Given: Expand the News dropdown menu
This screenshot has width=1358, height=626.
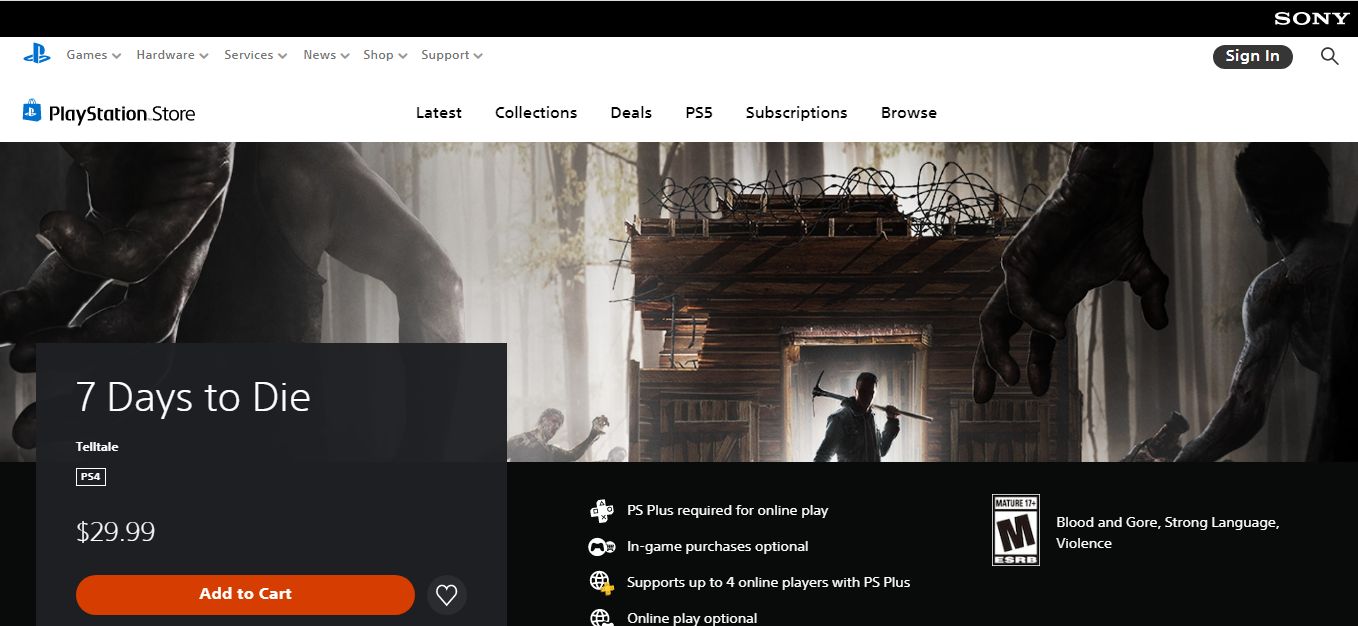Looking at the screenshot, I should (x=327, y=55).
